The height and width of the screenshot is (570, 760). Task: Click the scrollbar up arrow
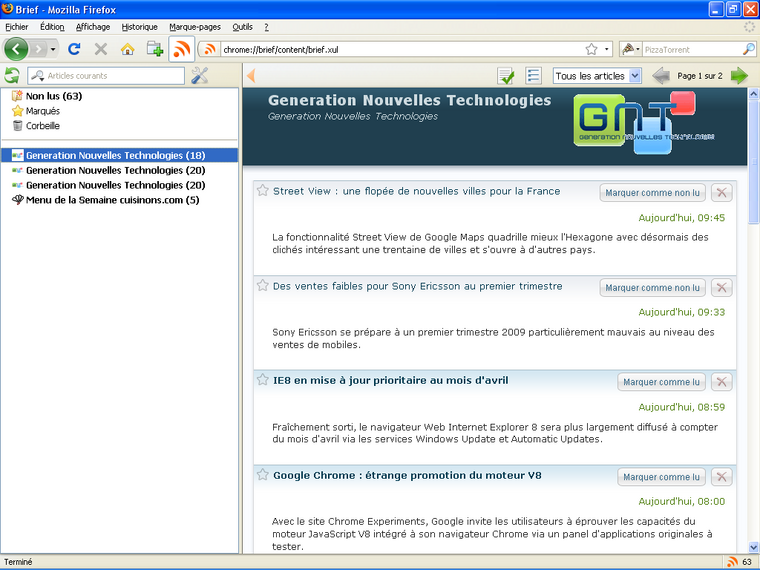754,93
